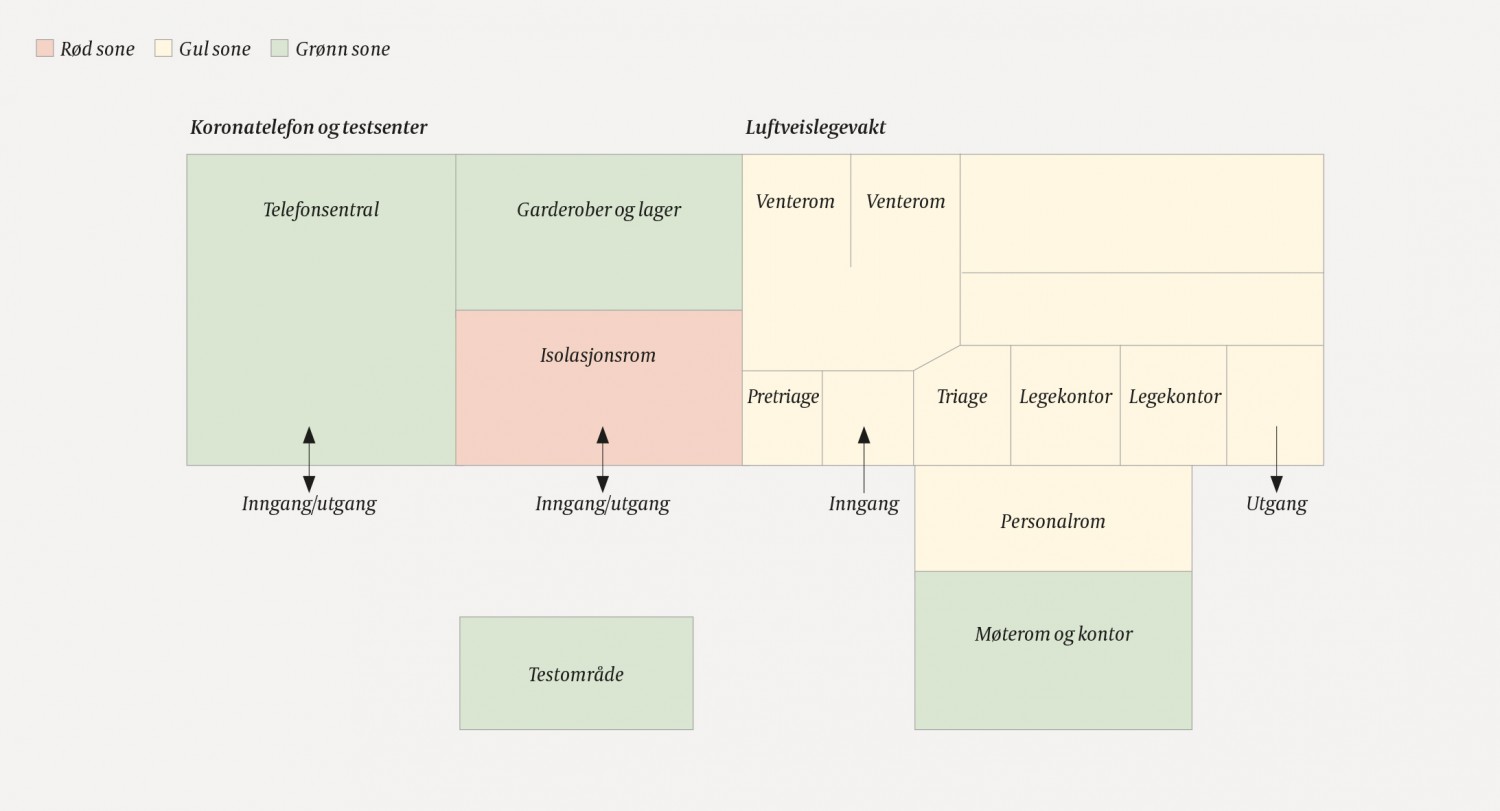
Task: Select the left Legekontor room
Action: pyautogui.click(x=1065, y=397)
